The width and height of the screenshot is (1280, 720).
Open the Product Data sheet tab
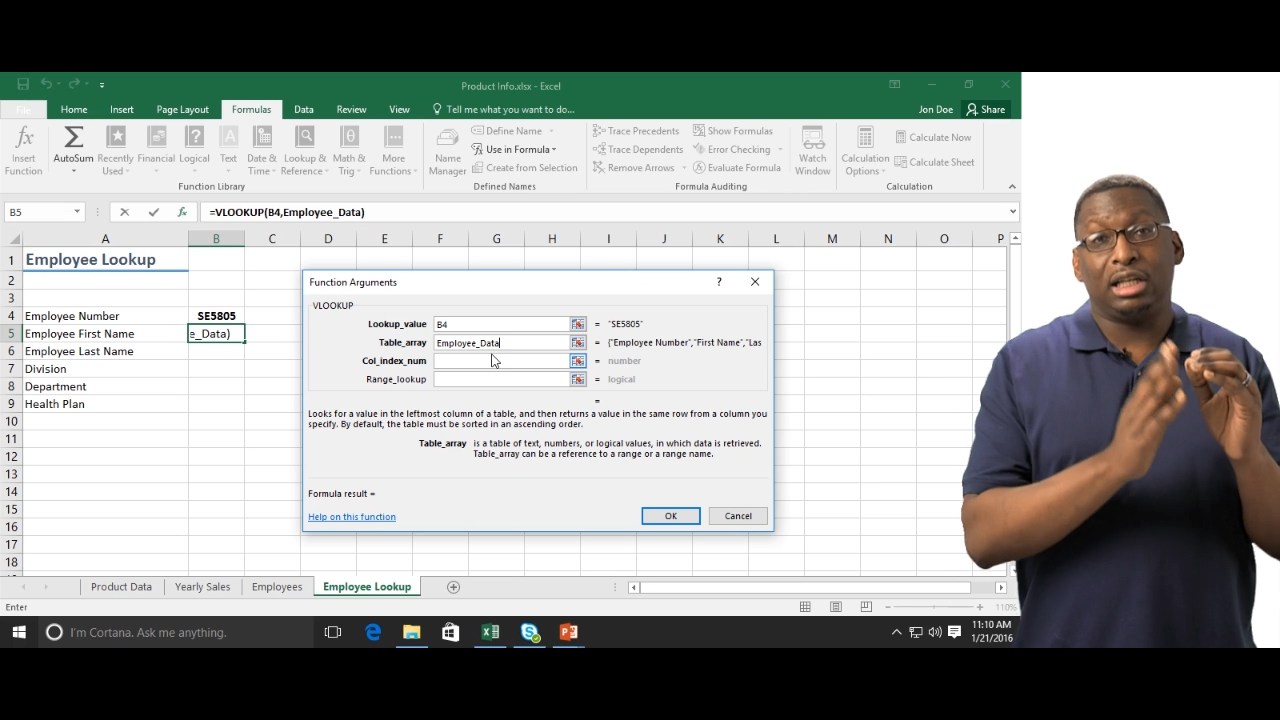tap(121, 587)
